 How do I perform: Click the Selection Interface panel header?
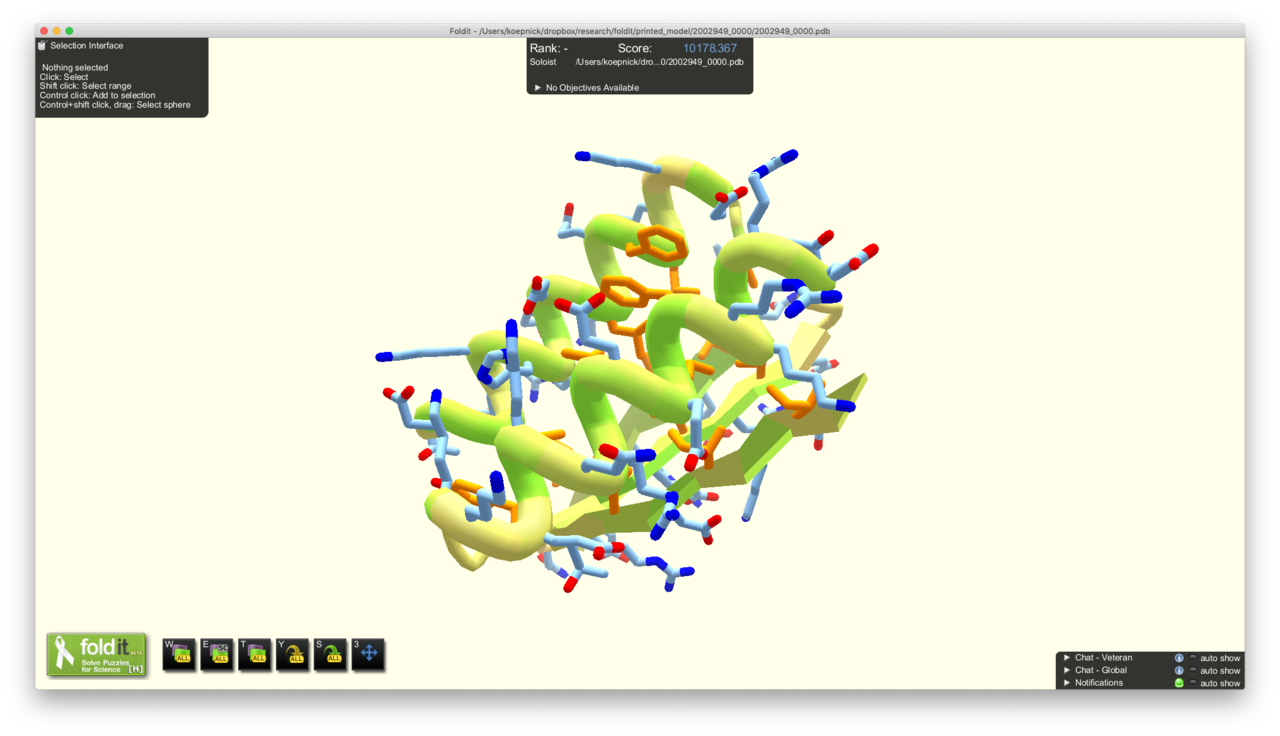88,45
